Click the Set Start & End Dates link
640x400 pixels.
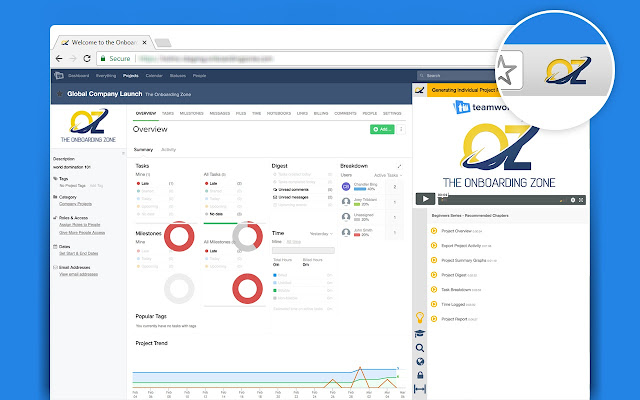point(79,253)
